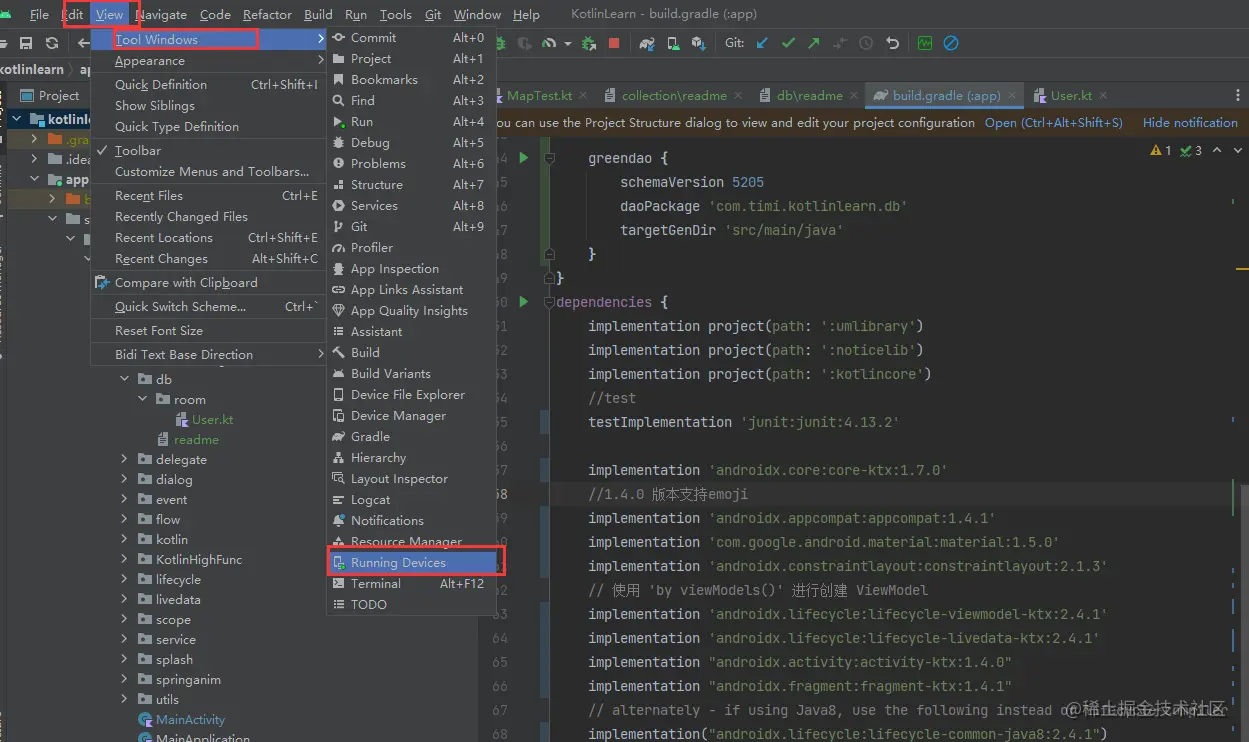Image resolution: width=1249 pixels, height=742 pixels.
Task: Click Git Rollback undo arrow icon
Action: 893,44
